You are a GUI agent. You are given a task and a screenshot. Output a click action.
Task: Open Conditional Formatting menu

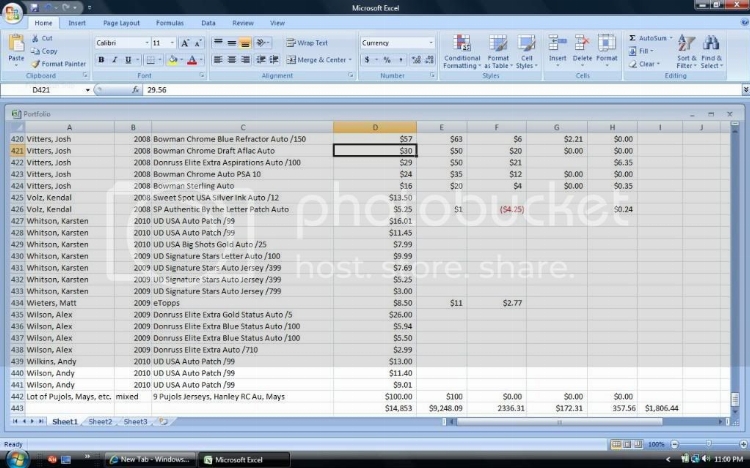[462, 52]
